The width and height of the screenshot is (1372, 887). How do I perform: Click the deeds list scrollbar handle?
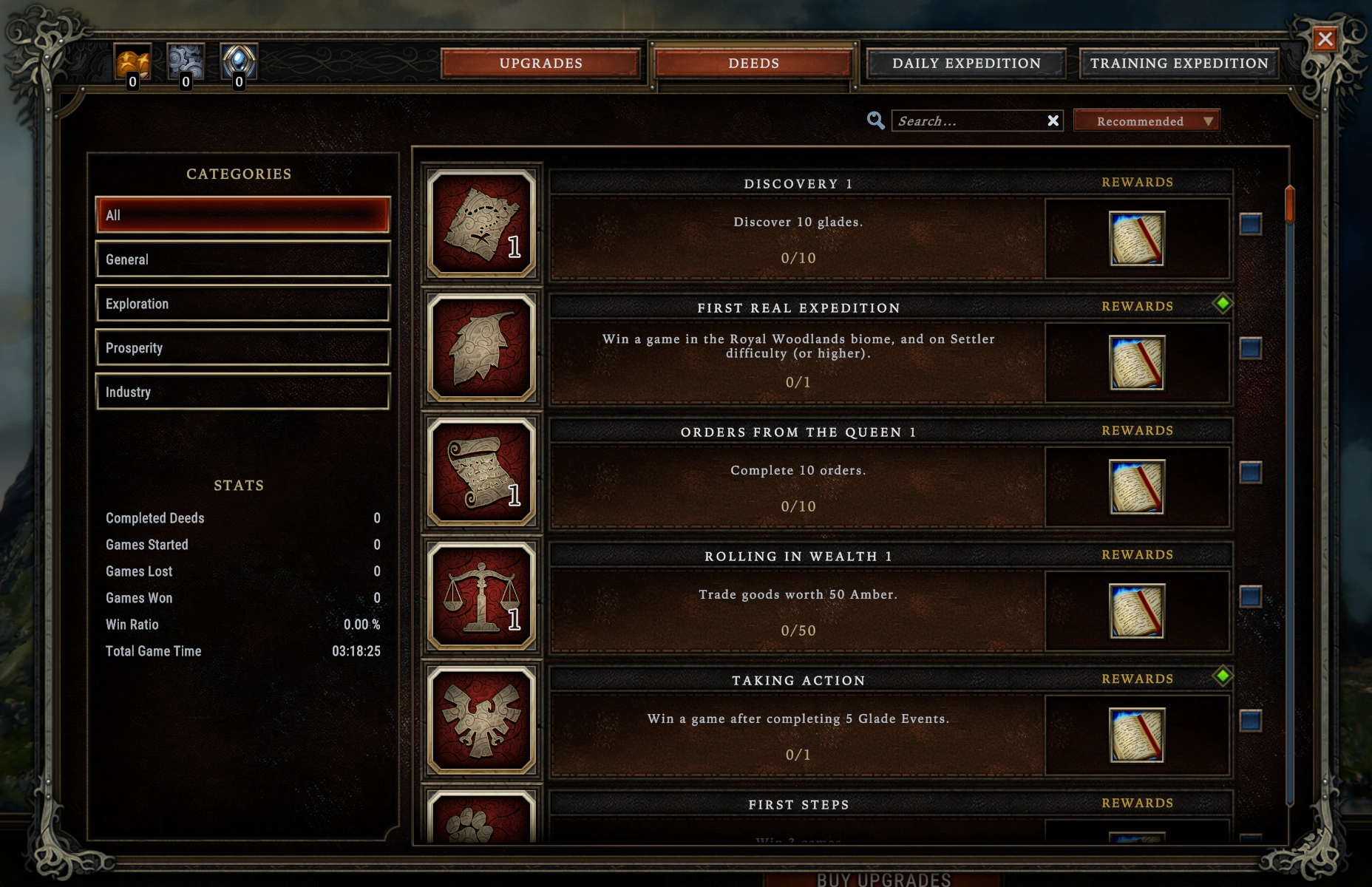(1290, 205)
